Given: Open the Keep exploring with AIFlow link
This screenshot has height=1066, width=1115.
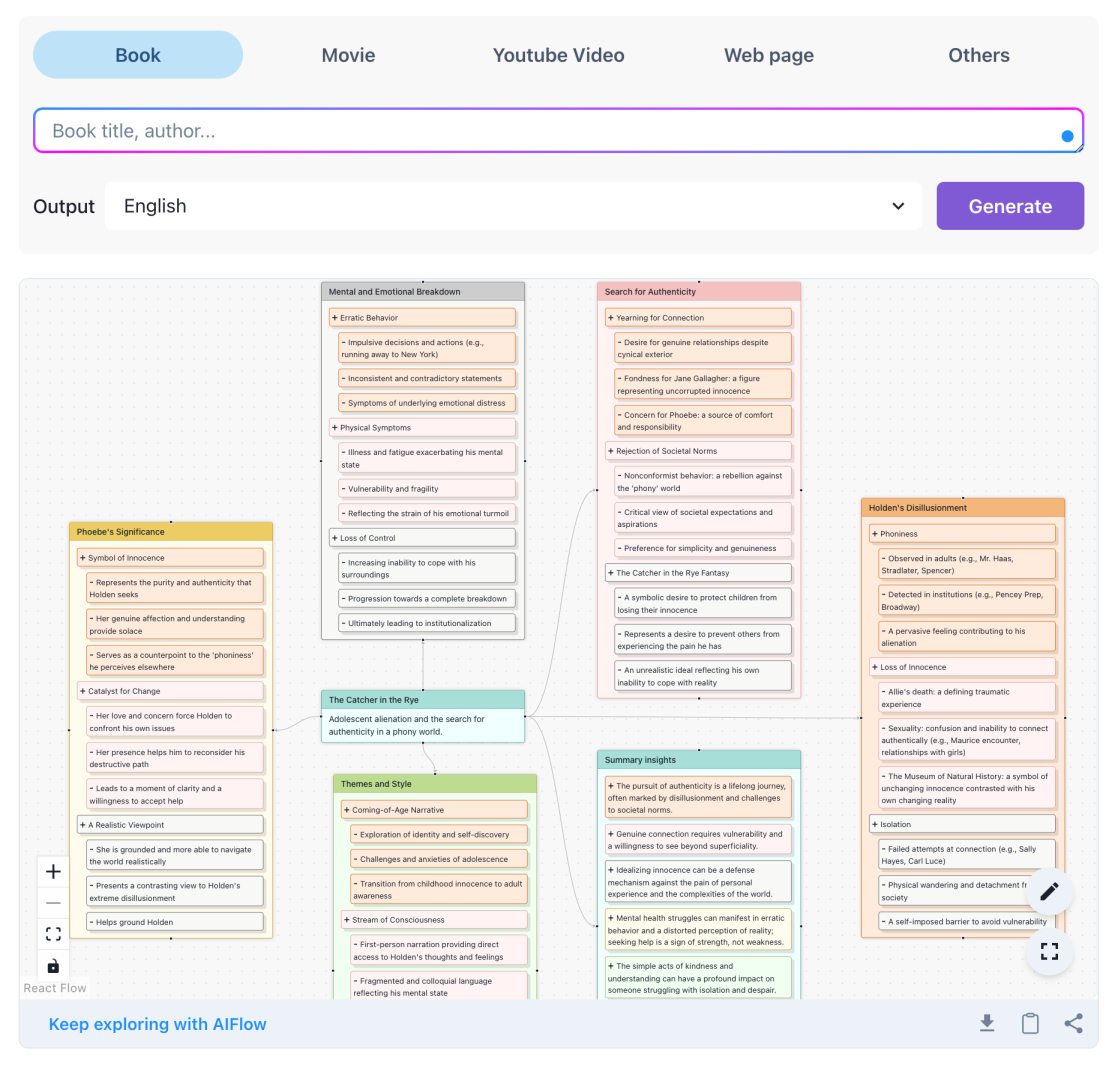Looking at the screenshot, I should (157, 1023).
